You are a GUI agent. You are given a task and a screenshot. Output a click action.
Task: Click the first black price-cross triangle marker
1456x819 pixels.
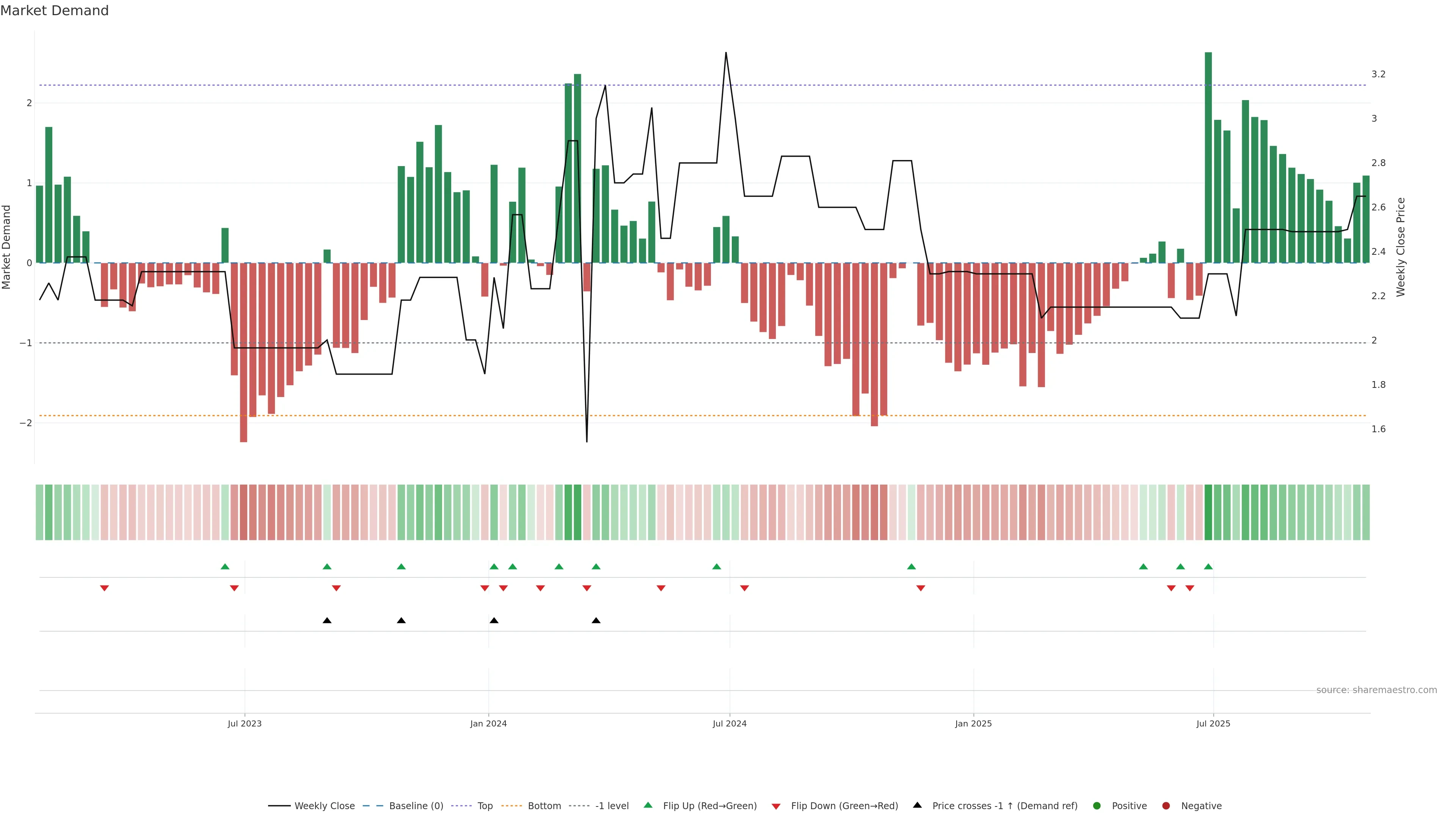pos(327,621)
